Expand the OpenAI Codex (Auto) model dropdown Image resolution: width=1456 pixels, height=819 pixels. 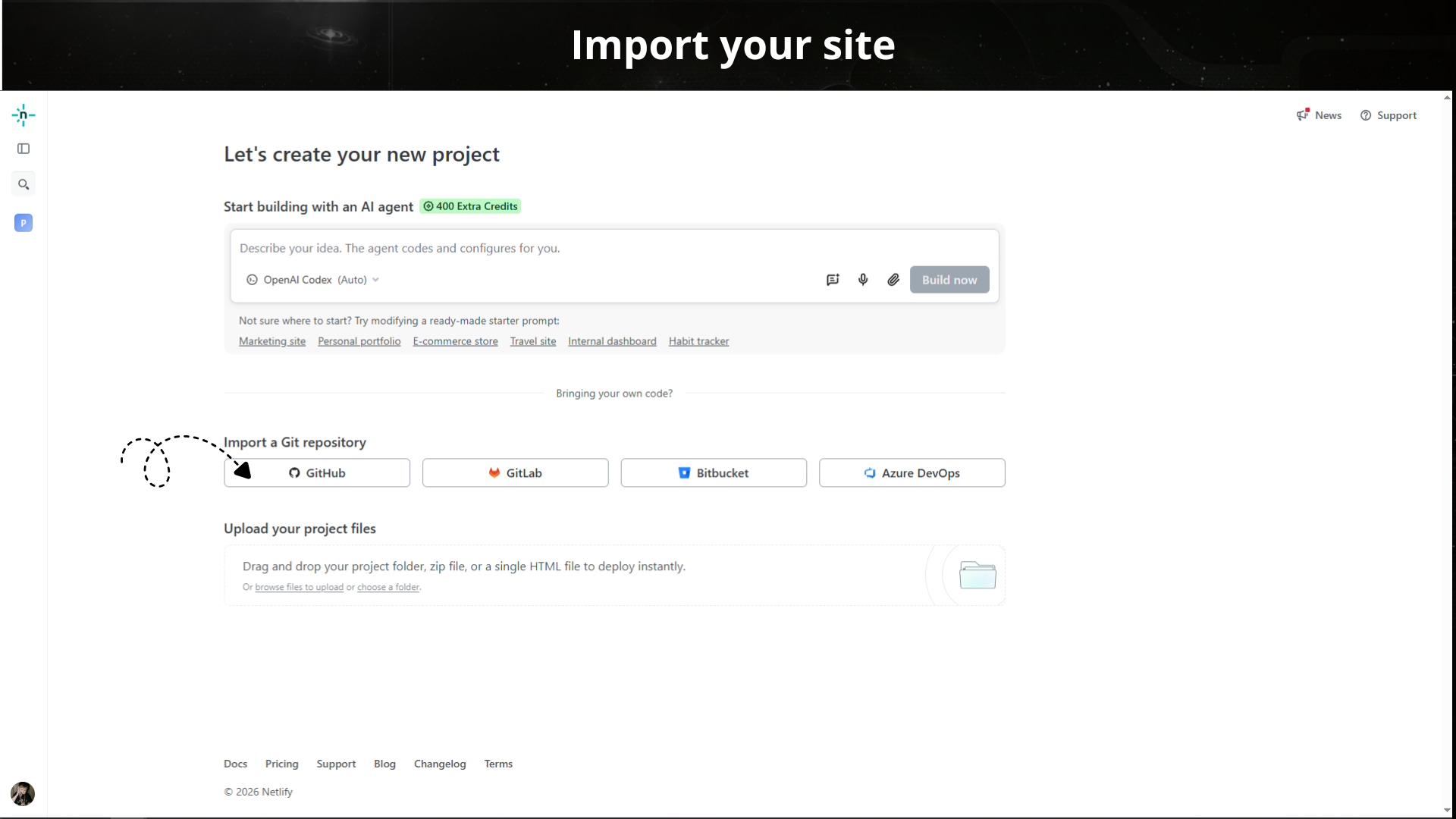click(312, 280)
